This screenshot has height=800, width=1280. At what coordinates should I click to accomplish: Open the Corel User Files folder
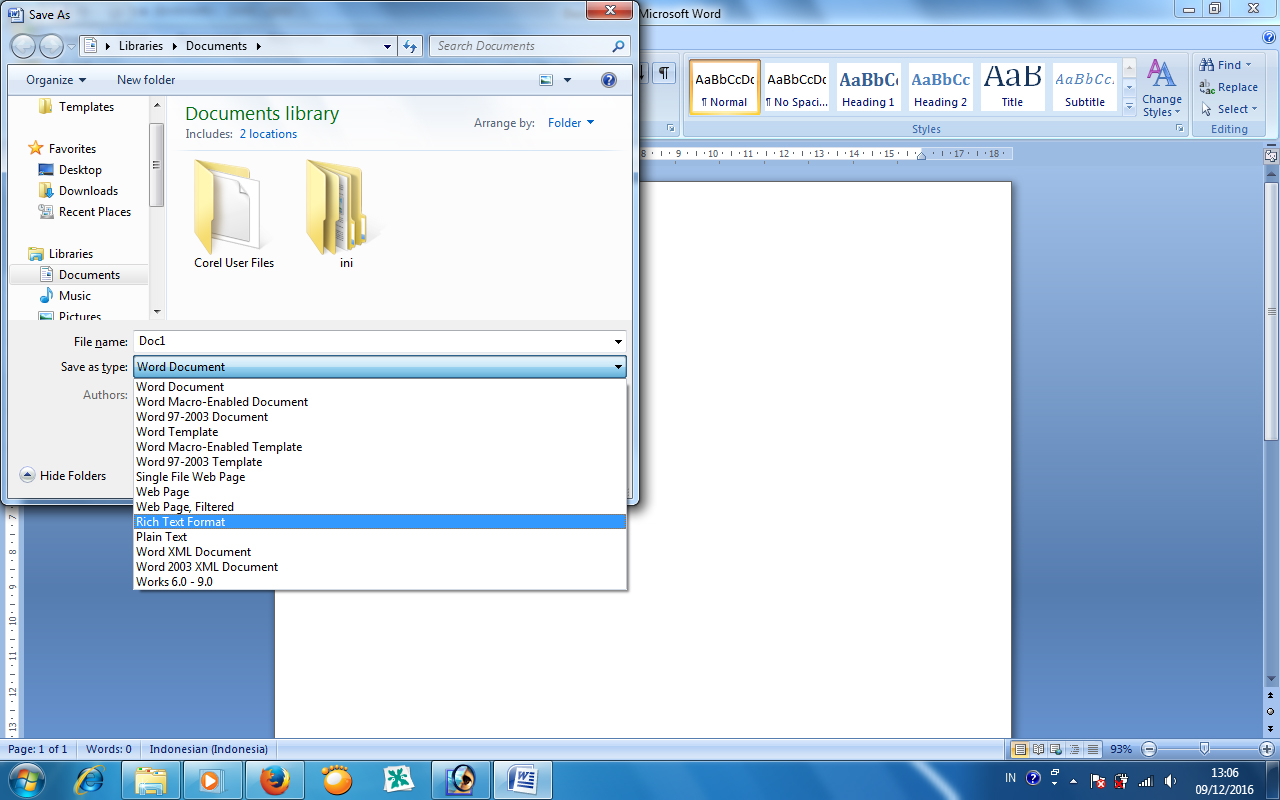(x=234, y=213)
